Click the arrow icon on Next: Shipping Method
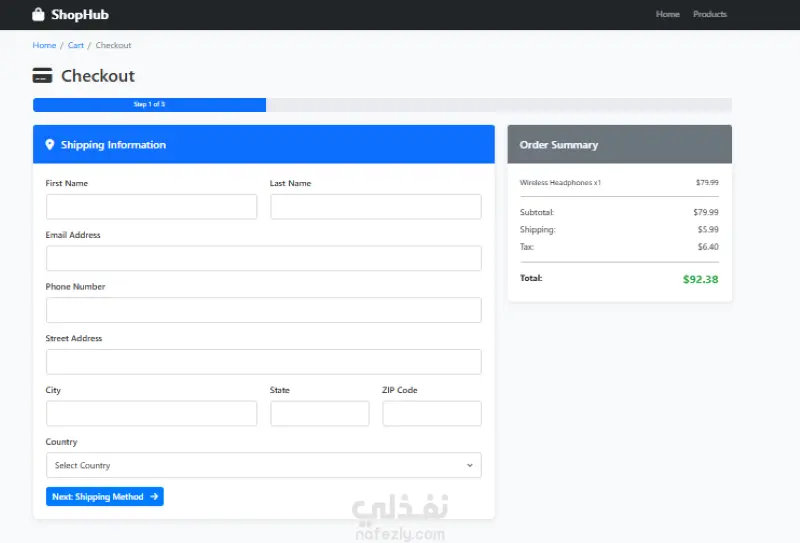The height and width of the screenshot is (543, 800). pyautogui.click(x=154, y=497)
